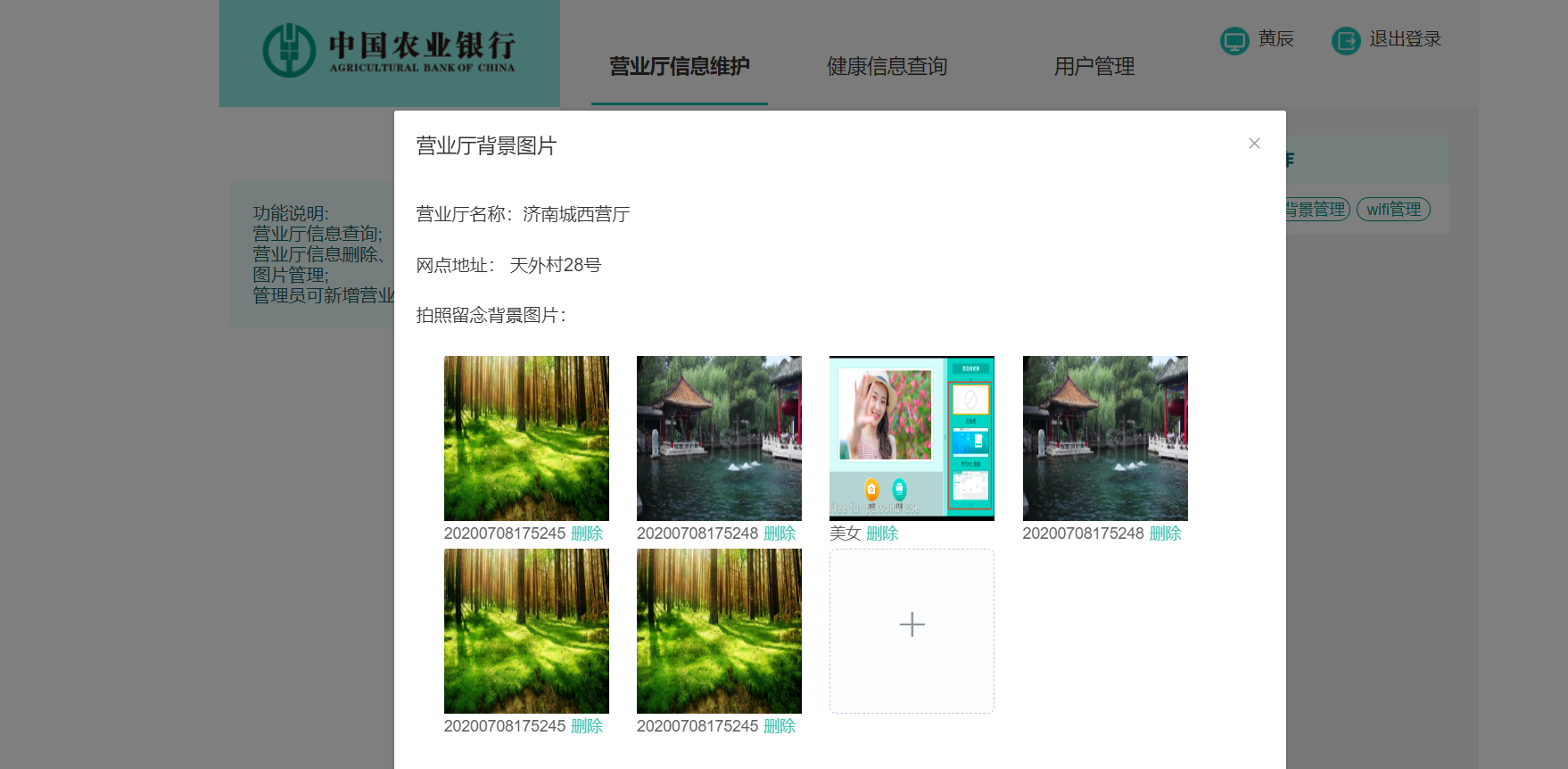1568x769 pixels.
Task: Click the 济南城西营厅 name text
Action: pos(576,214)
